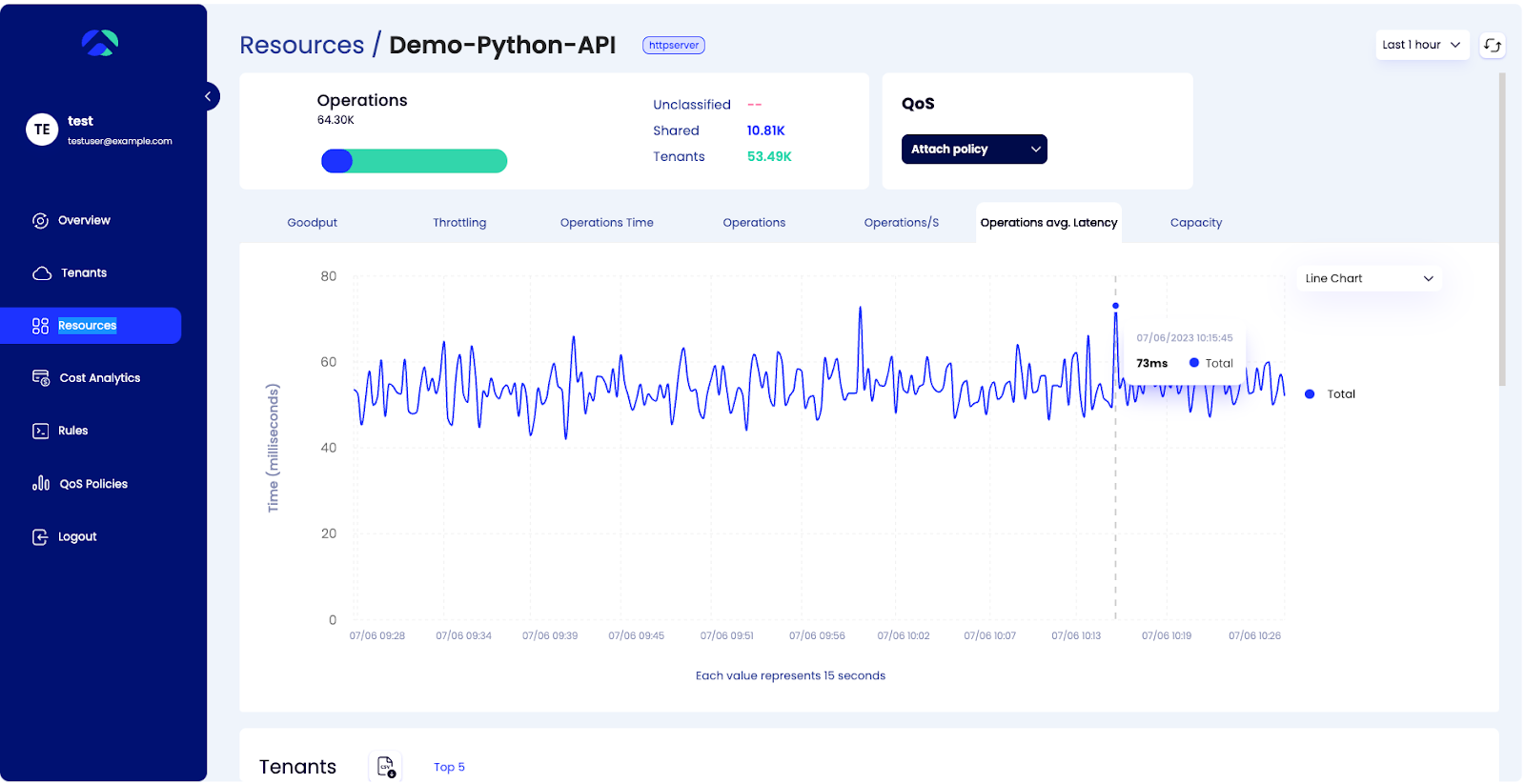Click the QoS Policies bar icon
1525x784 pixels.
coord(41,484)
